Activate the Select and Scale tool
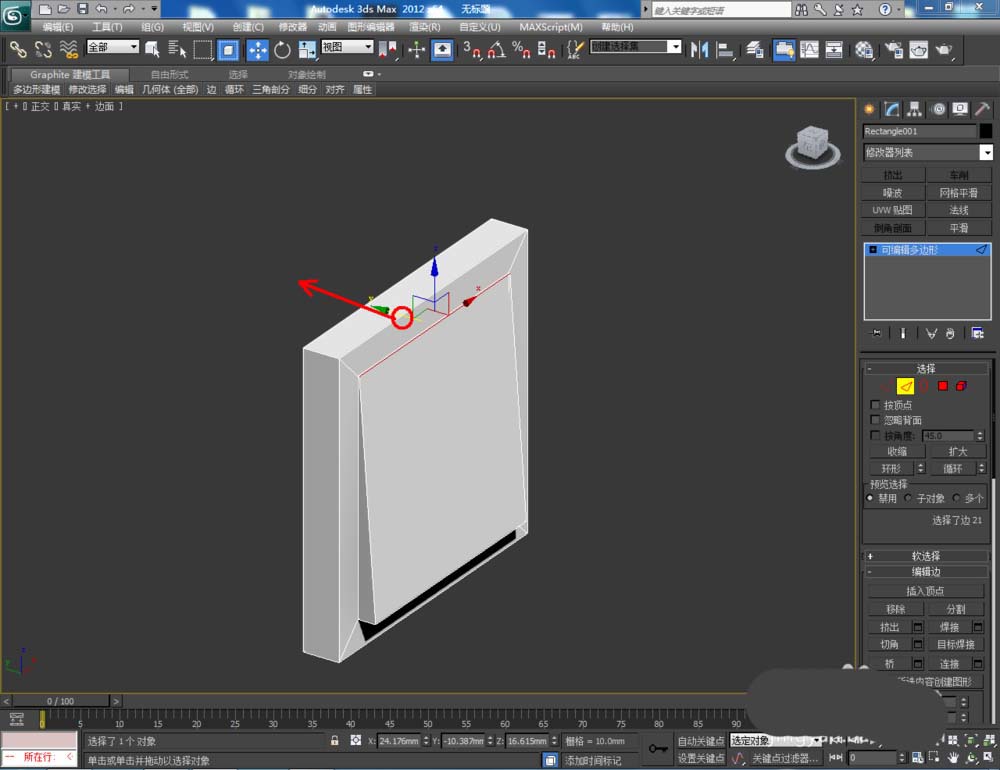Screen dimensions: 1000x770 point(307,49)
